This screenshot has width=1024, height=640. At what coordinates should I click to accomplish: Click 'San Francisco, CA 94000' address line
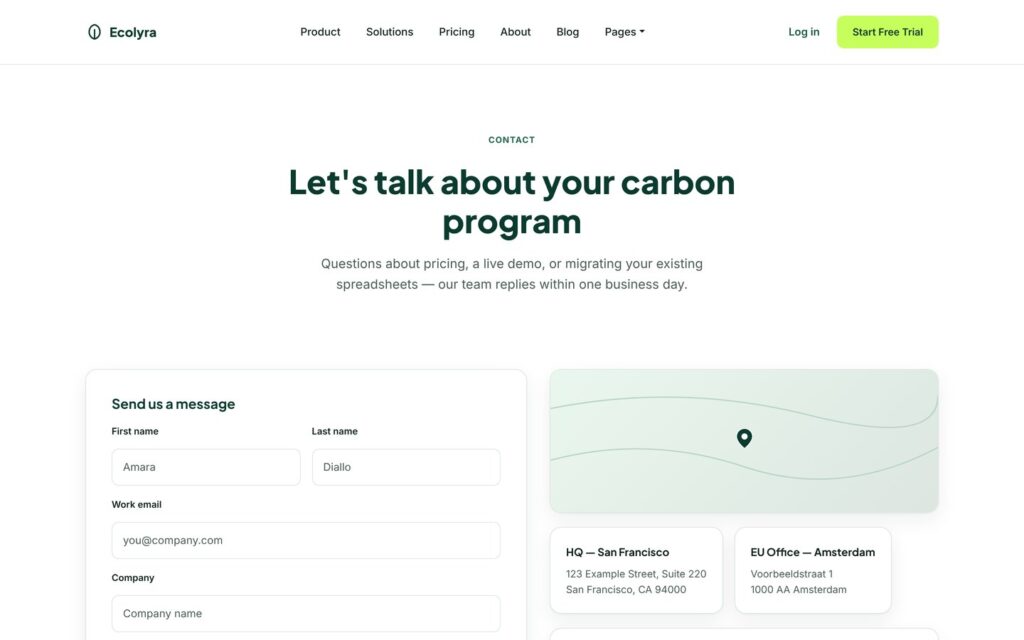click(x=626, y=590)
